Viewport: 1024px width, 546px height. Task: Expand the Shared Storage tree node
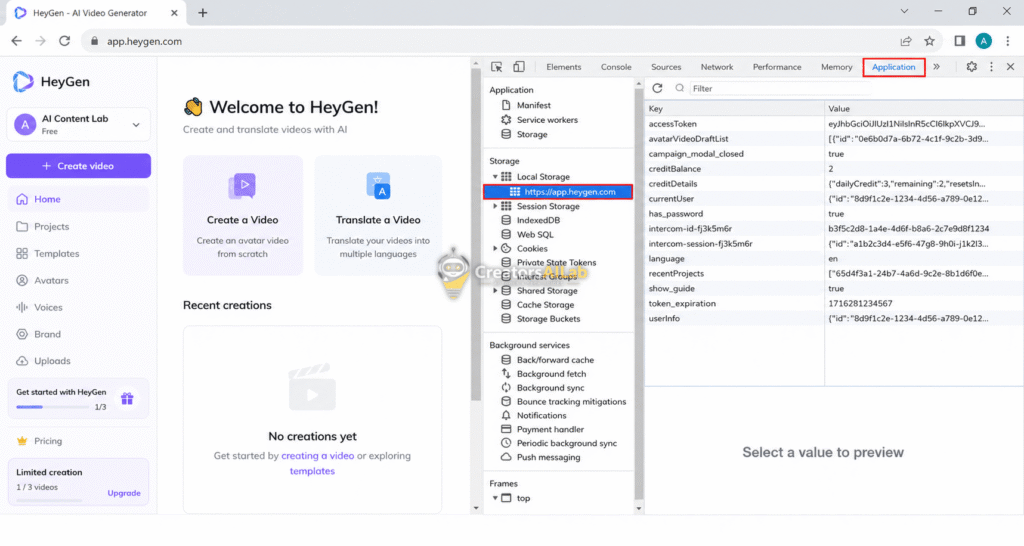tap(495, 291)
